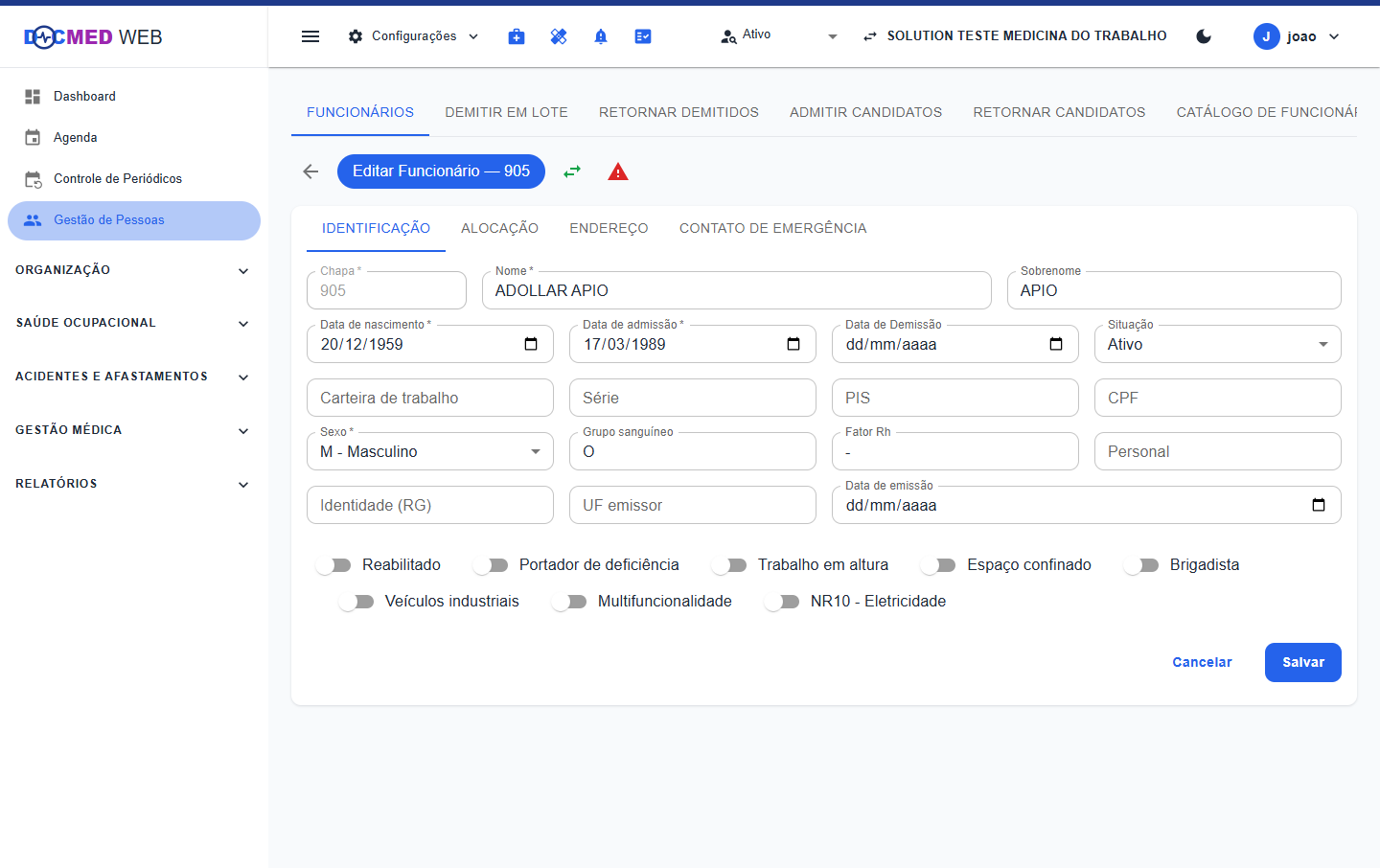Click the Controle de Periódicos icon
The width and height of the screenshot is (1380, 868).
coord(33,179)
